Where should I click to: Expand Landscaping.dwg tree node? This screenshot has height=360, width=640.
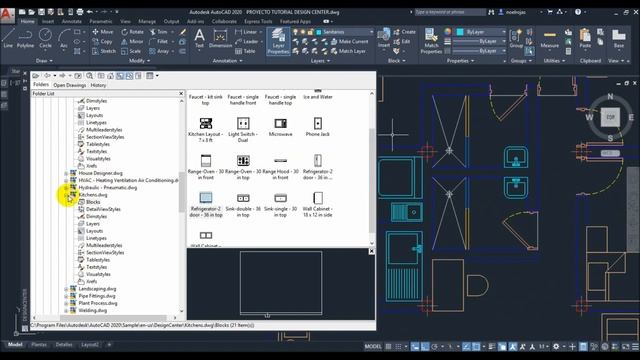pyautogui.click(x=66, y=289)
